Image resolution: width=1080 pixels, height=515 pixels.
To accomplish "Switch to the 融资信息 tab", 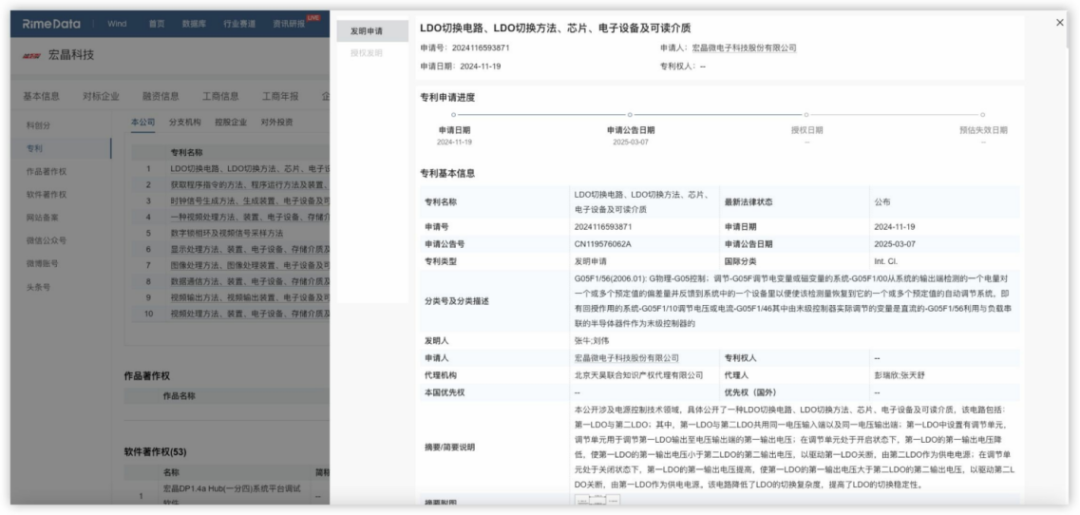I will [160, 96].
